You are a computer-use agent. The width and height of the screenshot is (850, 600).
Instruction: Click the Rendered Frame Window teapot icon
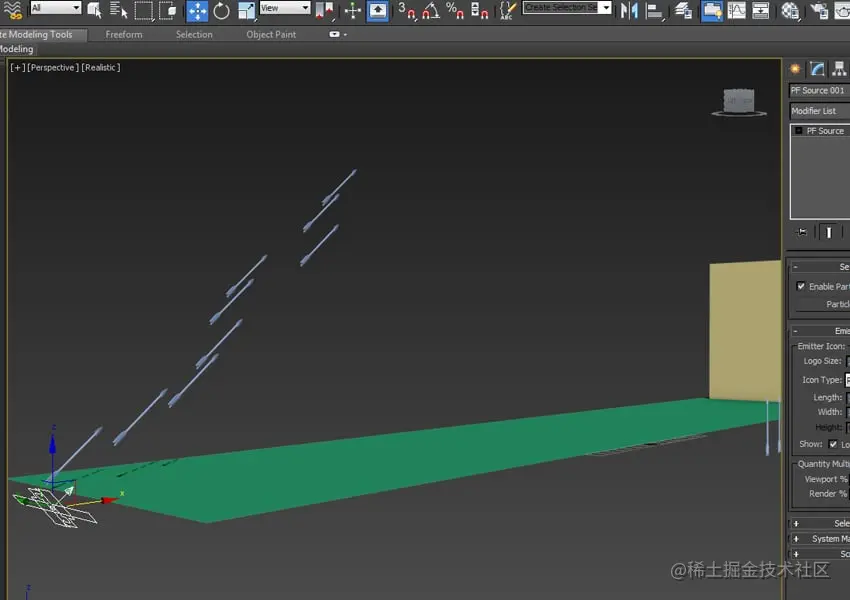[x=842, y=10]
